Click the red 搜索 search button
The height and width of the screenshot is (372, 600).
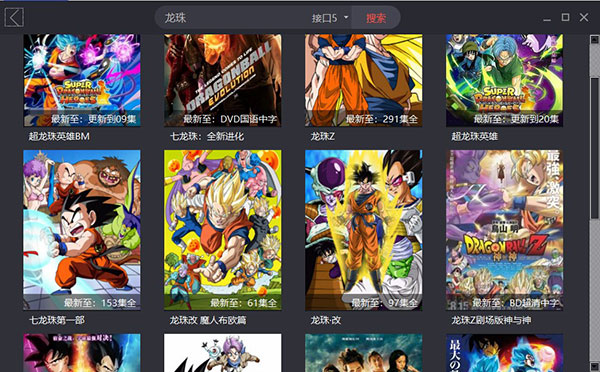tap(376, 18)
